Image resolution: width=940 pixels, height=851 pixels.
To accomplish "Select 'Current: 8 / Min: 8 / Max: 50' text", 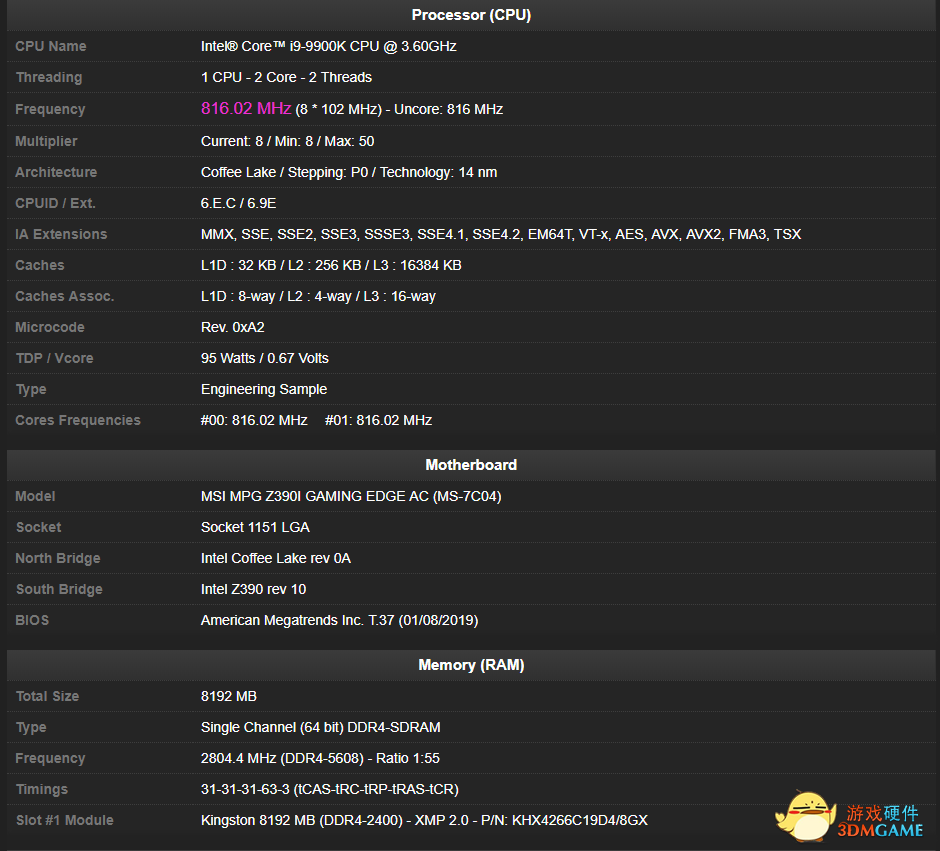I will point(287,141).
